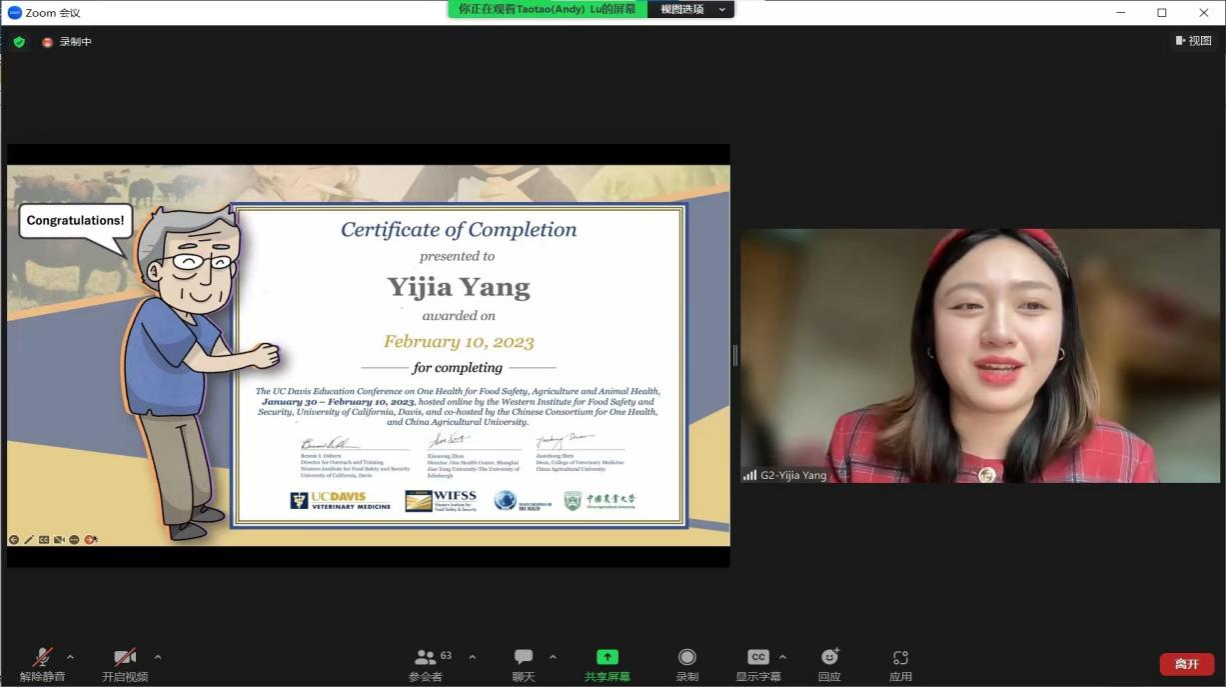Open the 视图 view layout menu
This screenshot has width=1226, height=687.
point(1194,41)
